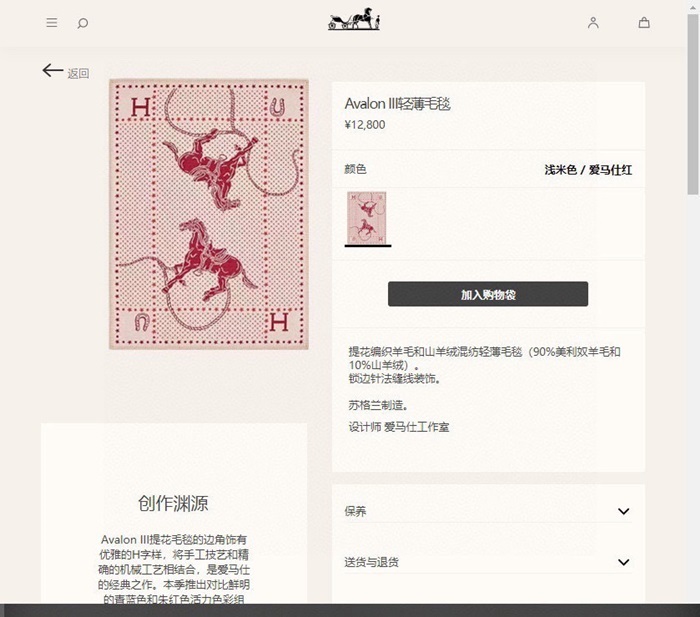Click the Hermès carriage logo

pos(354,20)
